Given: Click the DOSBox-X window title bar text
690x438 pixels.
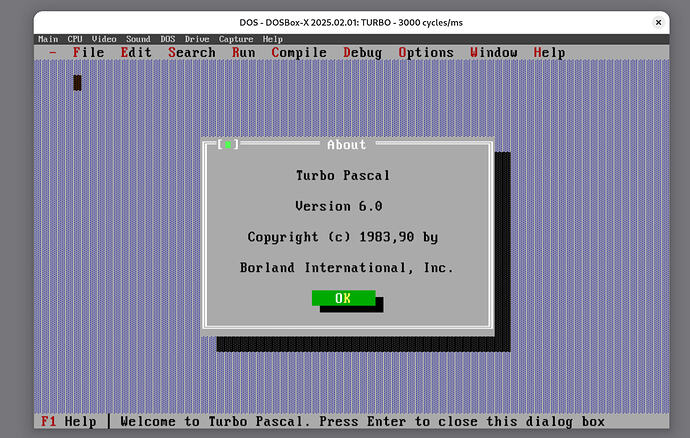Looking at the screenshot, I should tap(351, 22).
